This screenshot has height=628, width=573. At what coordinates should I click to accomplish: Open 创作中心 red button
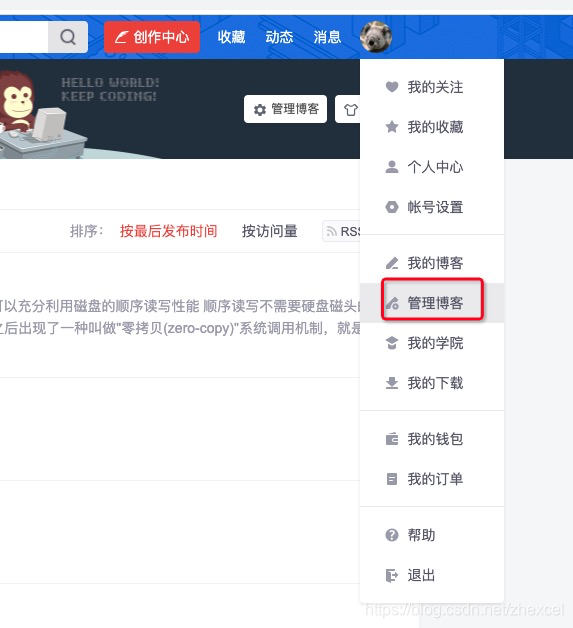(x=152, y=37)
